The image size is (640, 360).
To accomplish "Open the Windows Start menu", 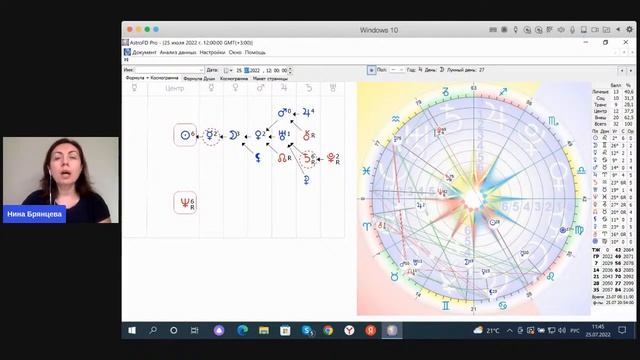I will (x=132, y=330).
